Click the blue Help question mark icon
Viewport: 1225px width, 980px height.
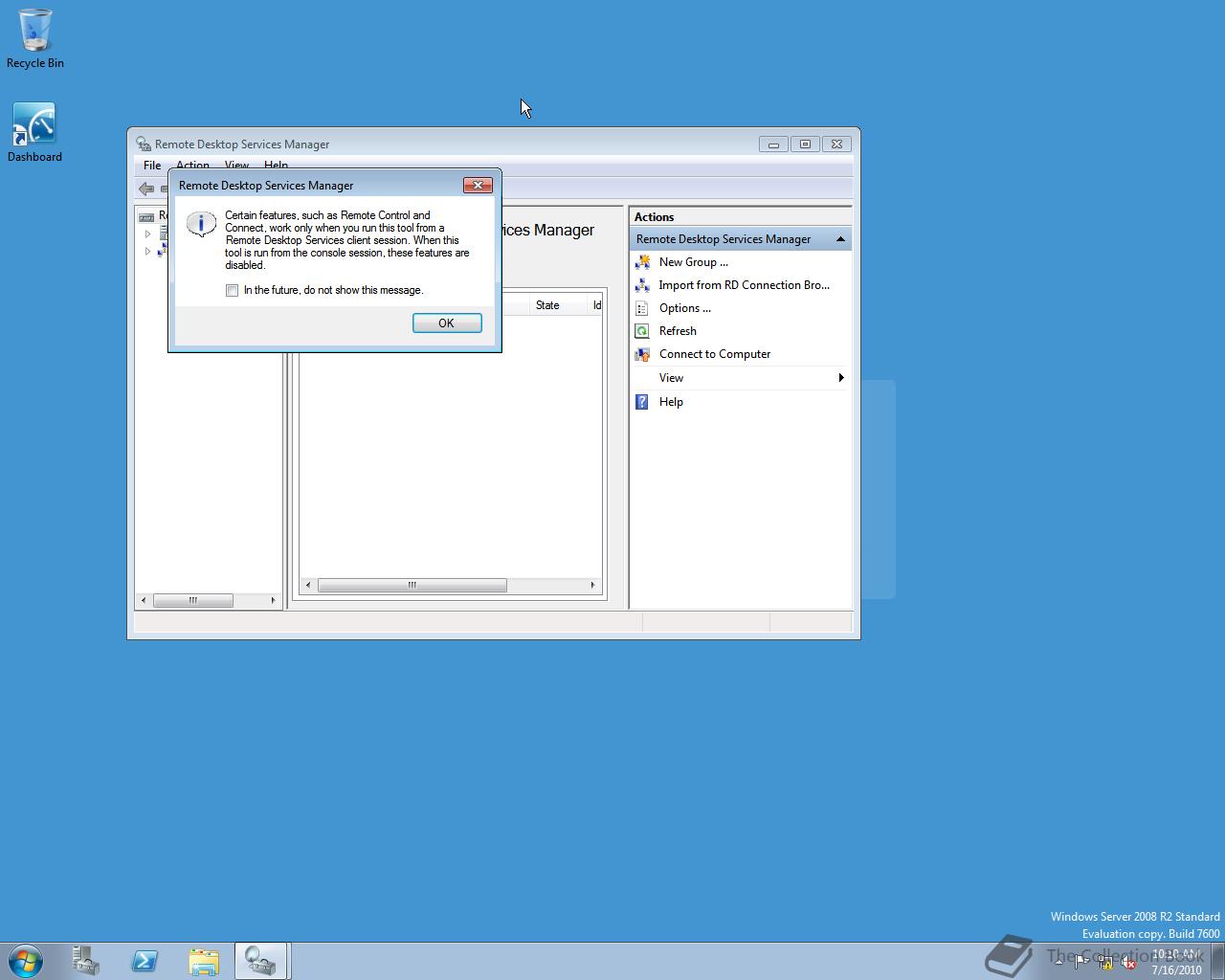pos(642,402)
